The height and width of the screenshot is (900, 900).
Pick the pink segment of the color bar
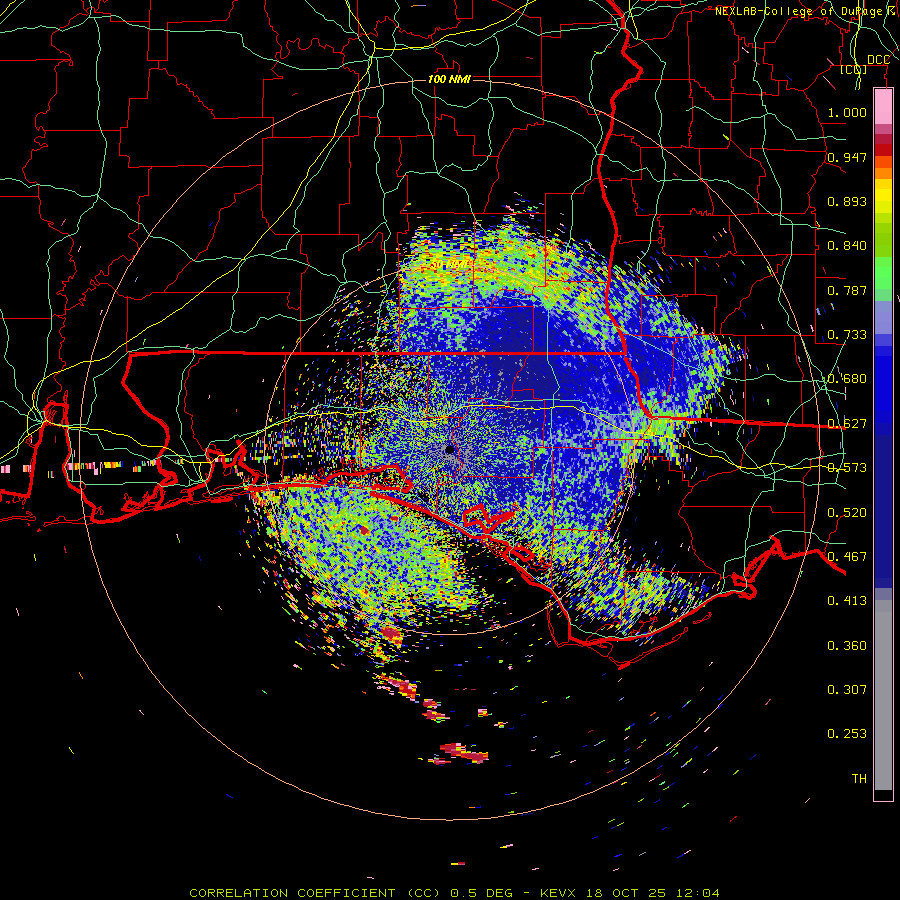(x=883, y=107)
